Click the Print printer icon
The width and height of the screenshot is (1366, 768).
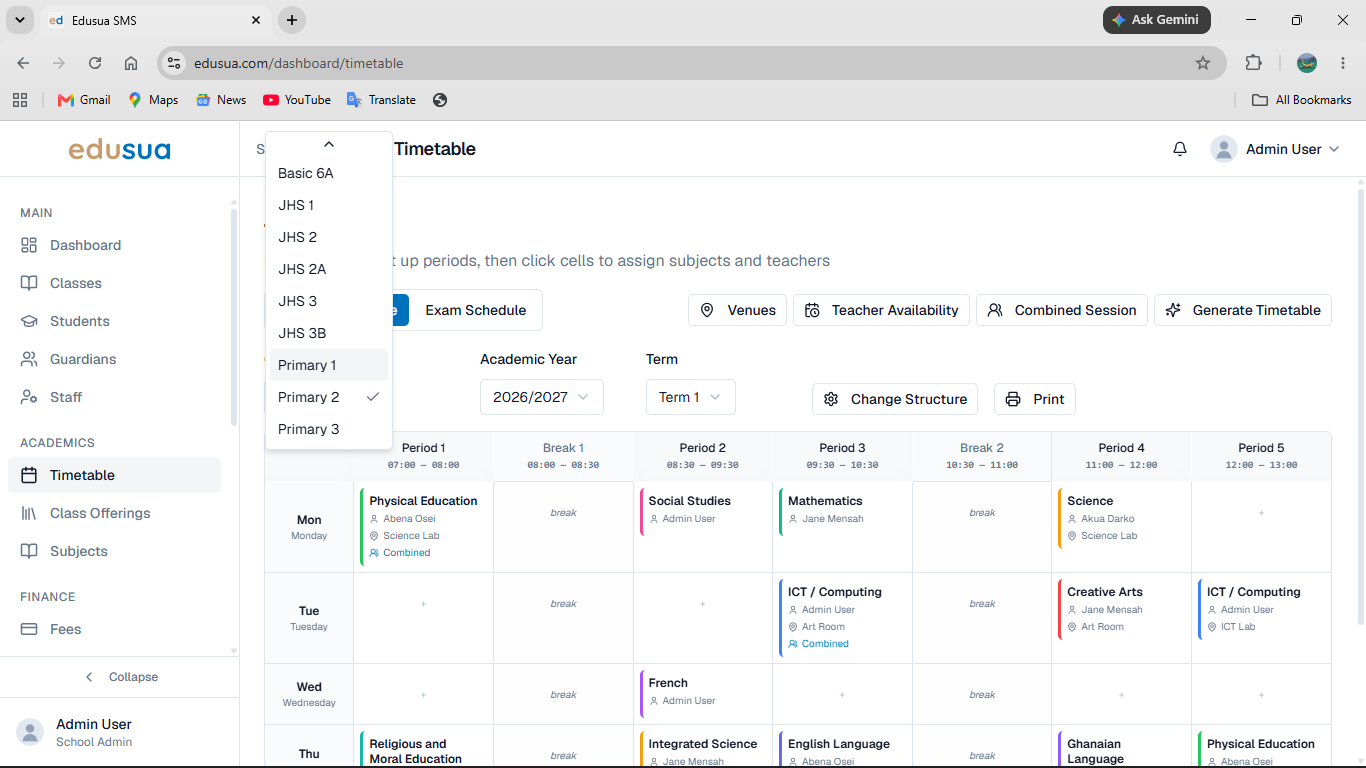pos(1013,399)
